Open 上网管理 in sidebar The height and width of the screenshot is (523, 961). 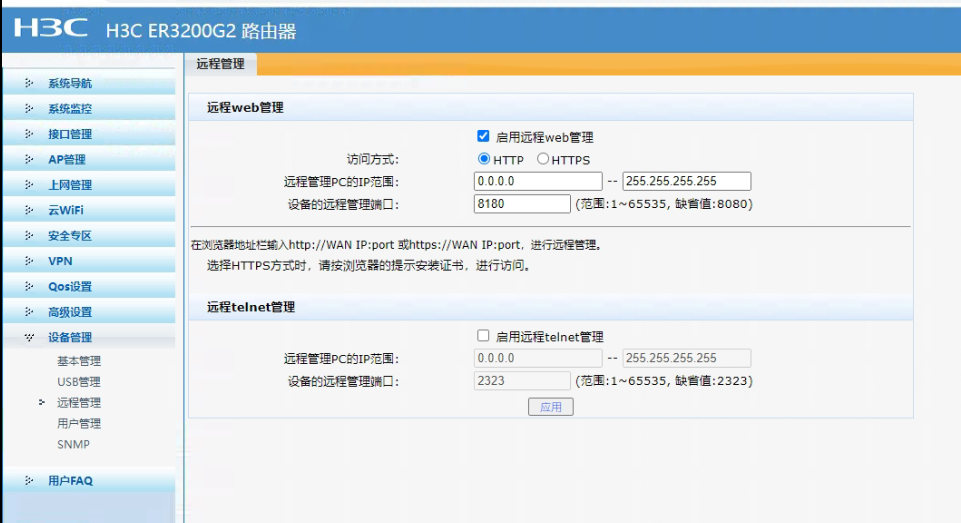pos(70,185)
